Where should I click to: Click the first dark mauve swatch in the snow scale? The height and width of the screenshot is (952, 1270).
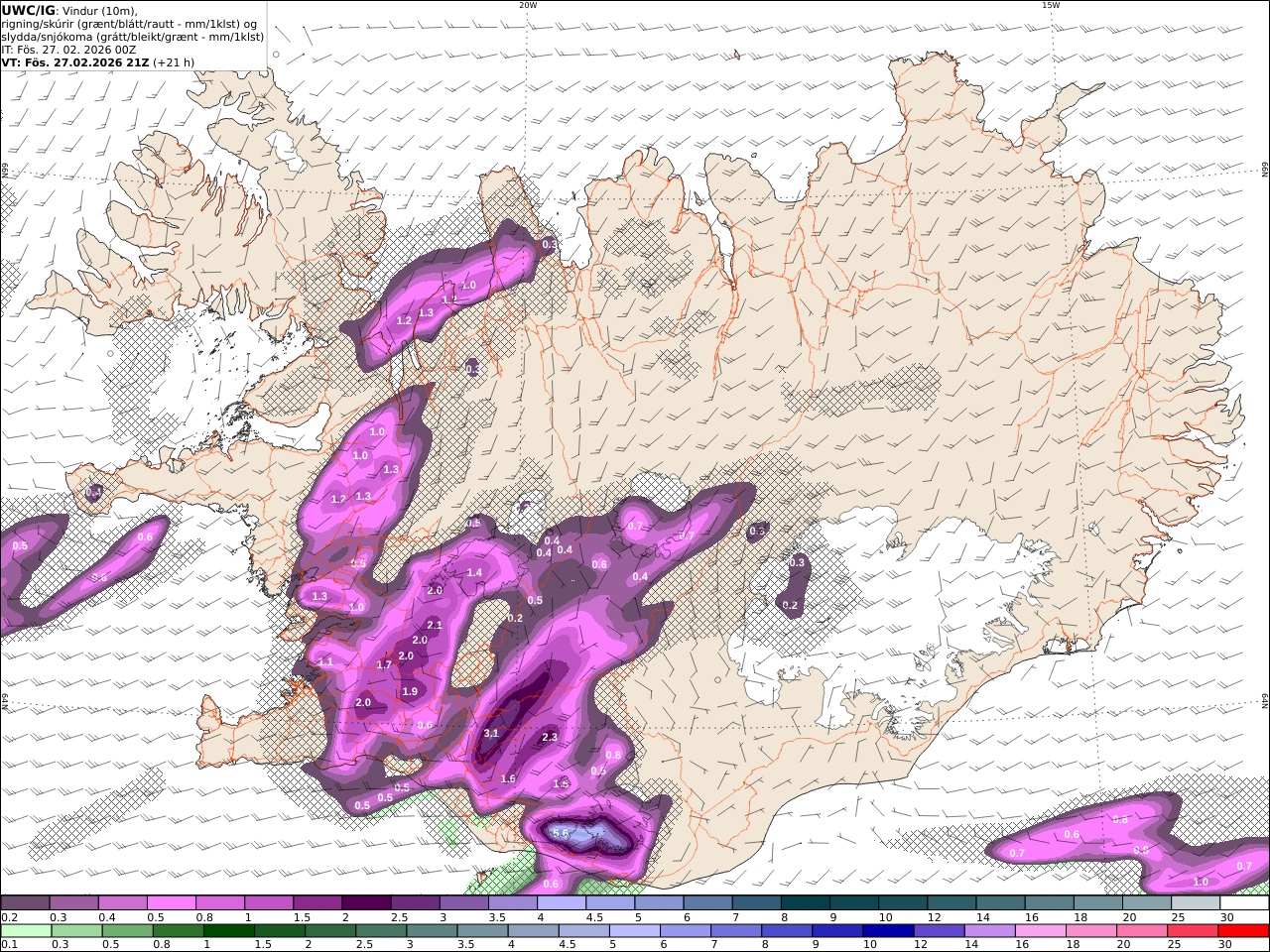pyautogui.click(x=25, y=902)
